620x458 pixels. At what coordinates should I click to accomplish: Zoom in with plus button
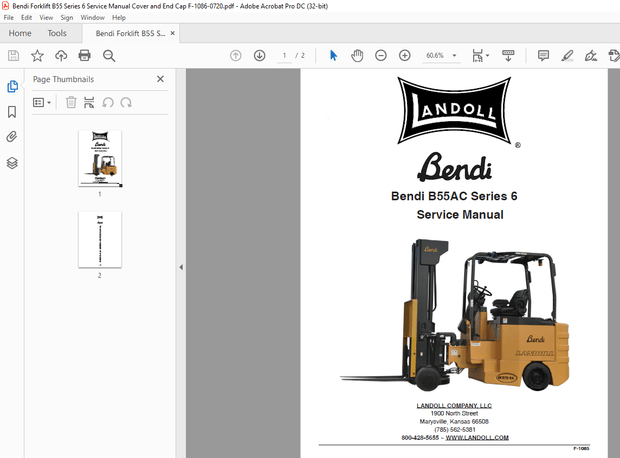pyautogui.click(x=405, y=56)
